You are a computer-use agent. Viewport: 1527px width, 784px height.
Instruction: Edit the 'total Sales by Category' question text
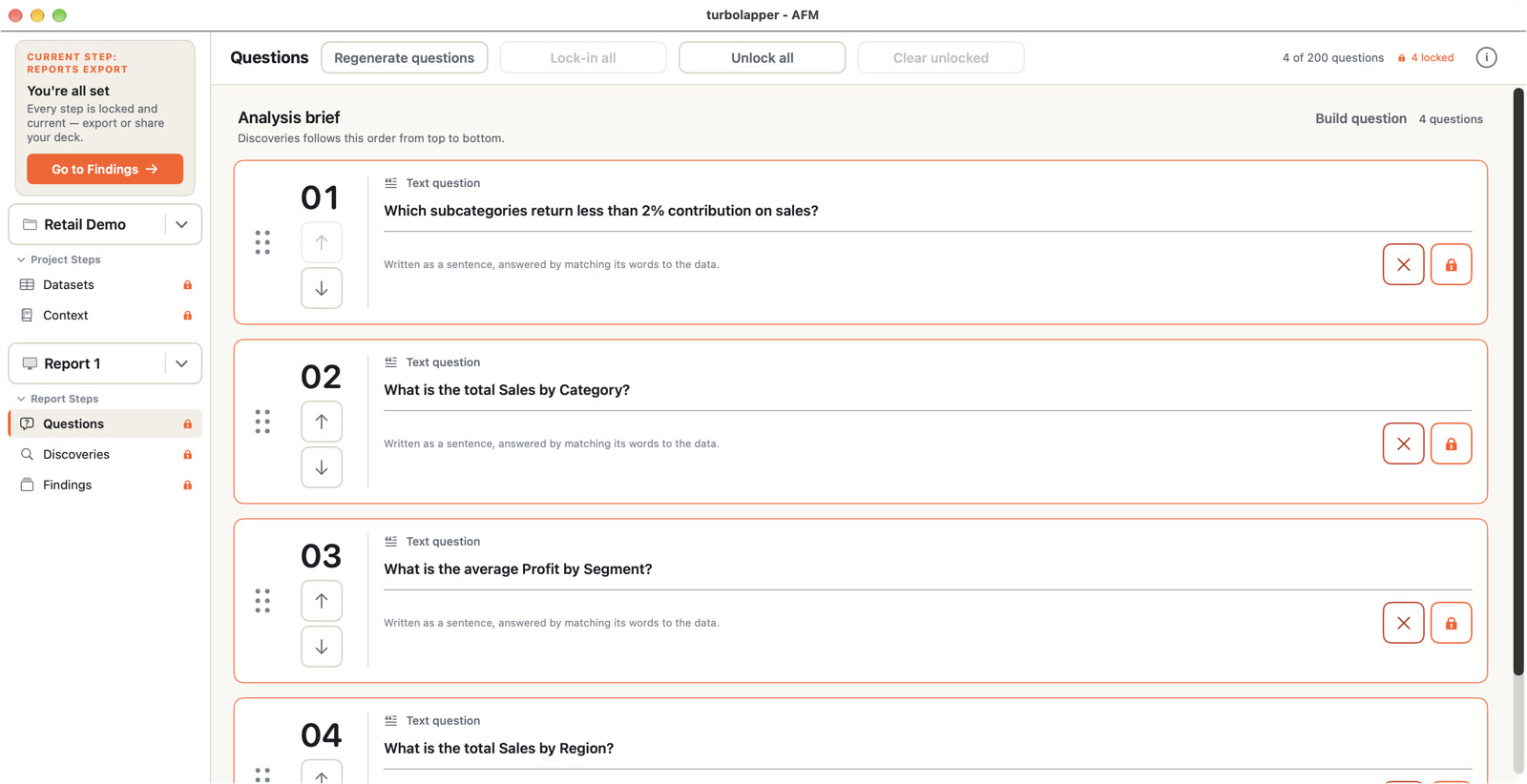coord(507,390)
